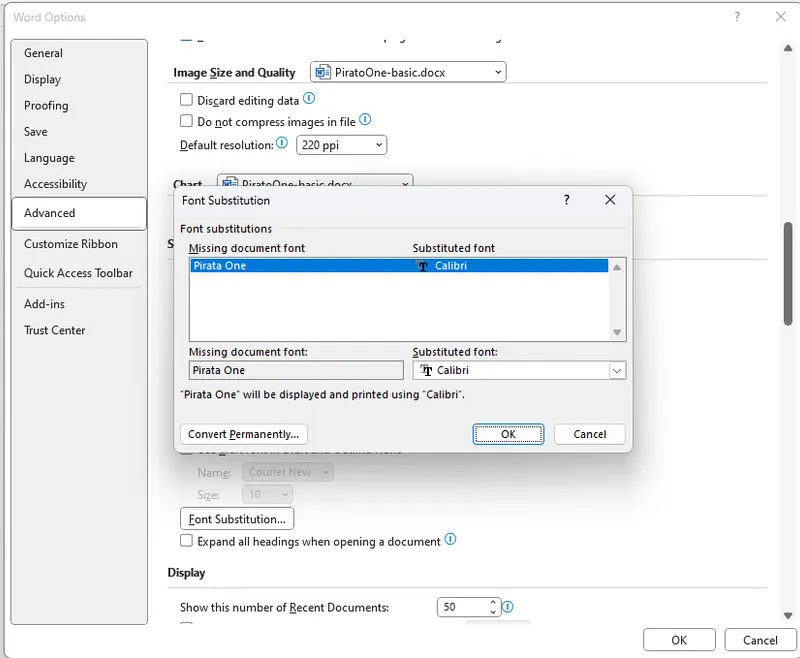Expand the Substituted font Calibri dropdown arrow
The image size is (800, 658).
pos(617,371)
